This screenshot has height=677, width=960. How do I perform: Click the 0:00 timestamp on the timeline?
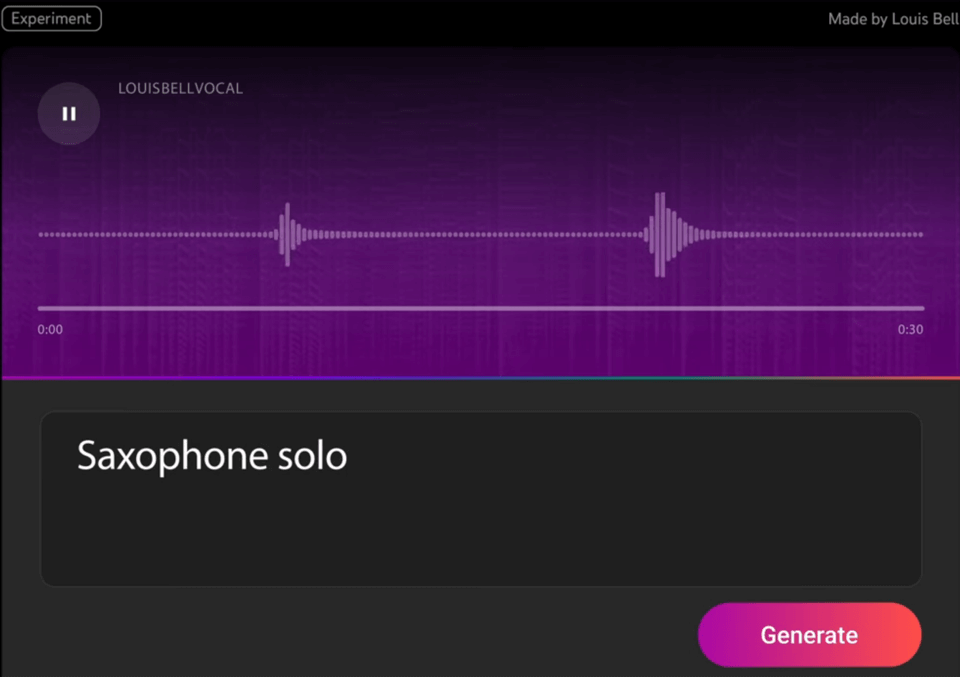coord(49,329)
